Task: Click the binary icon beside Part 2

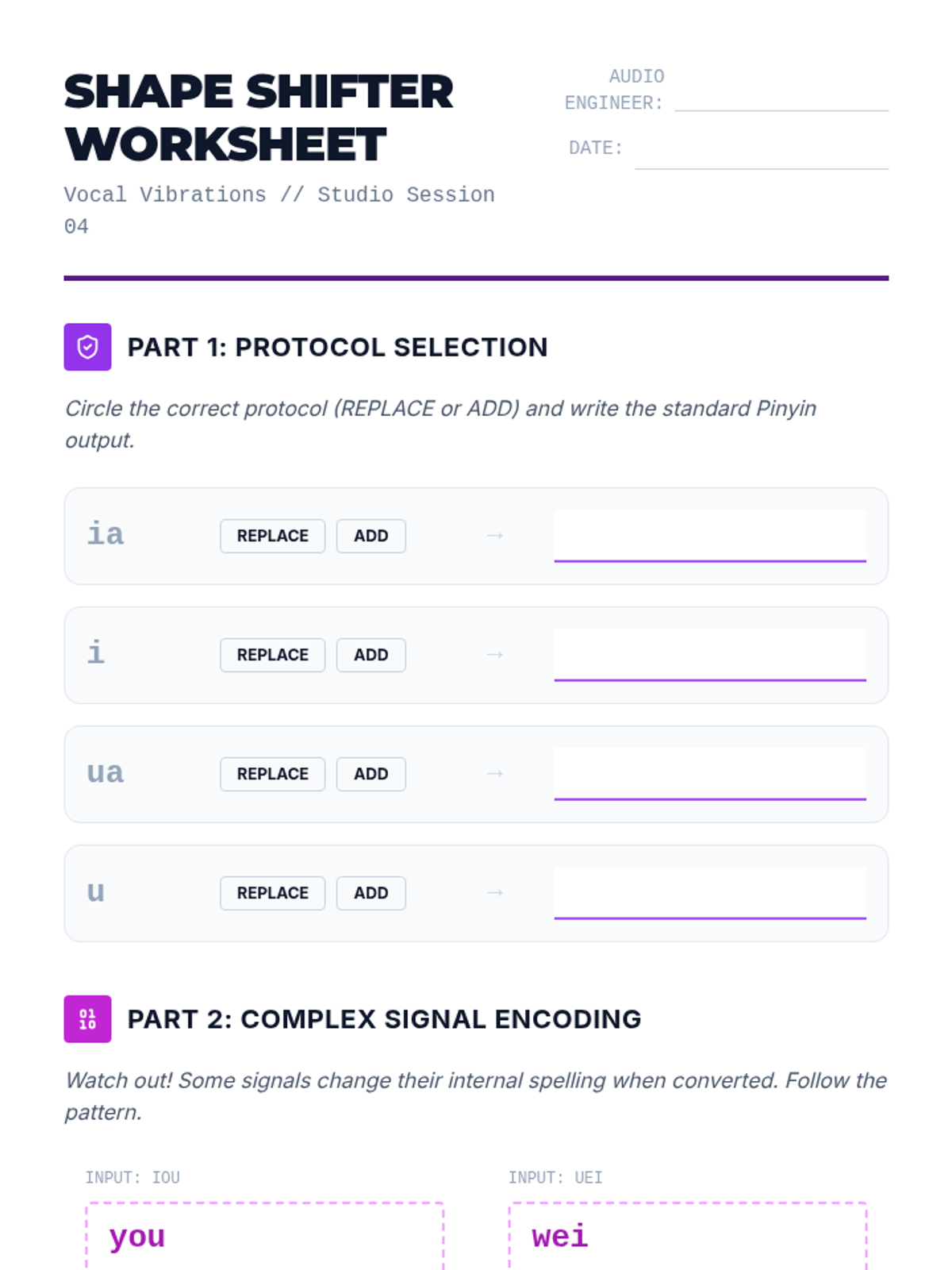Action: click(87, 1019)
